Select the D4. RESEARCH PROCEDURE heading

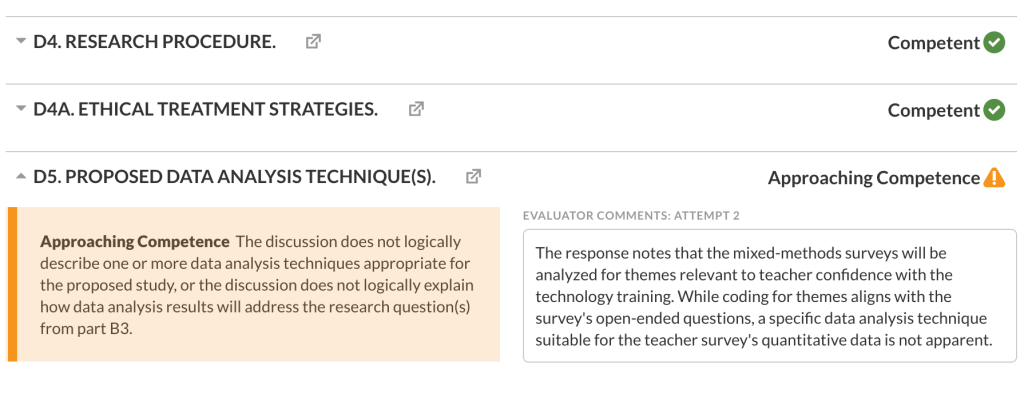point(154,42)
